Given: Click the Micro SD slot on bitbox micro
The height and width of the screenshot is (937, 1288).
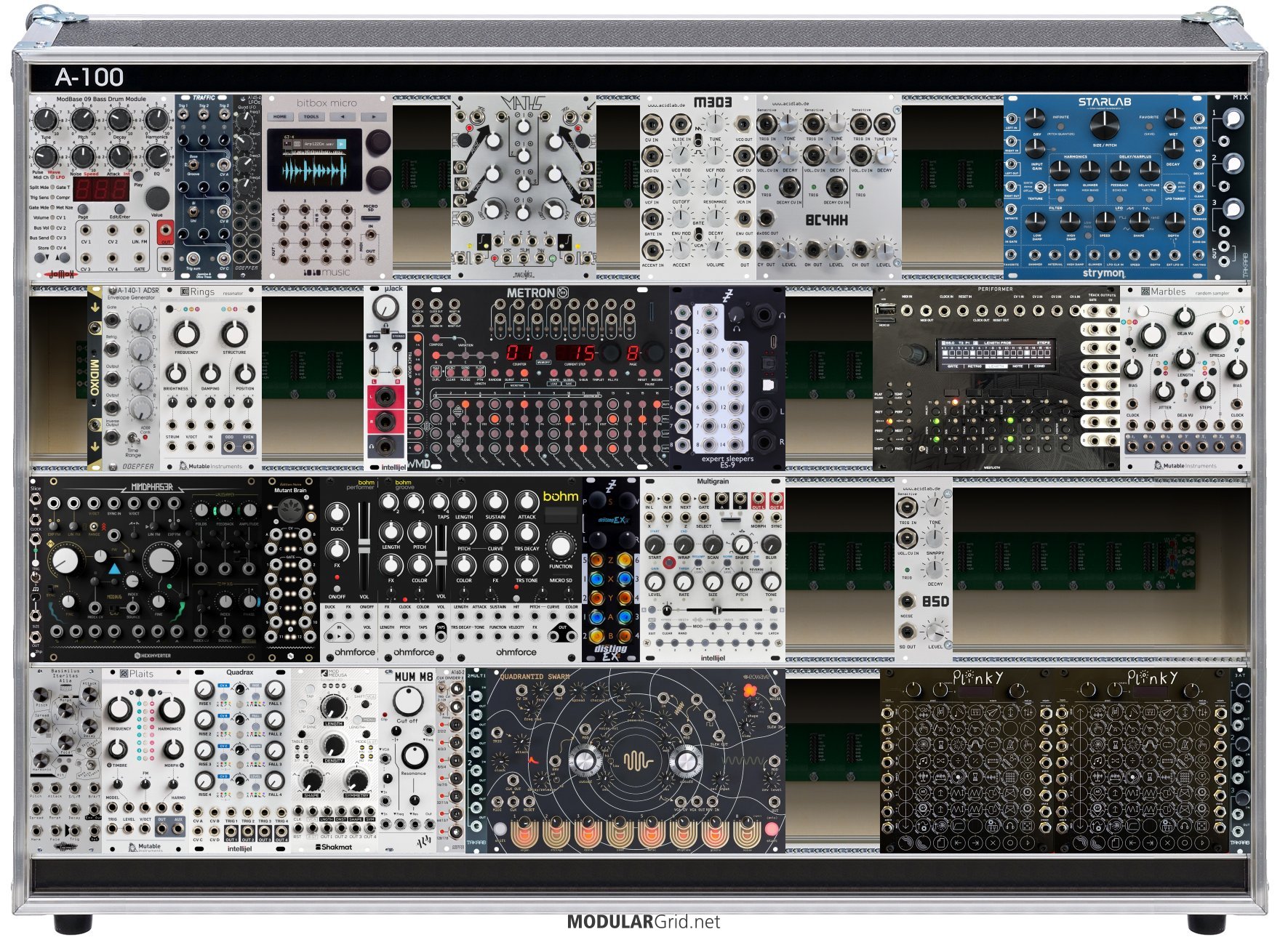Looking at the screenshot, I should click(x=371, y=217).
